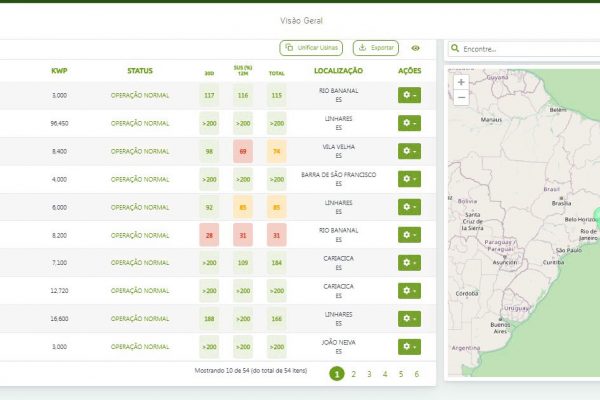Sort by LOCALIZAÇÃO column header
600x400 pixels.
click(338, 71)
